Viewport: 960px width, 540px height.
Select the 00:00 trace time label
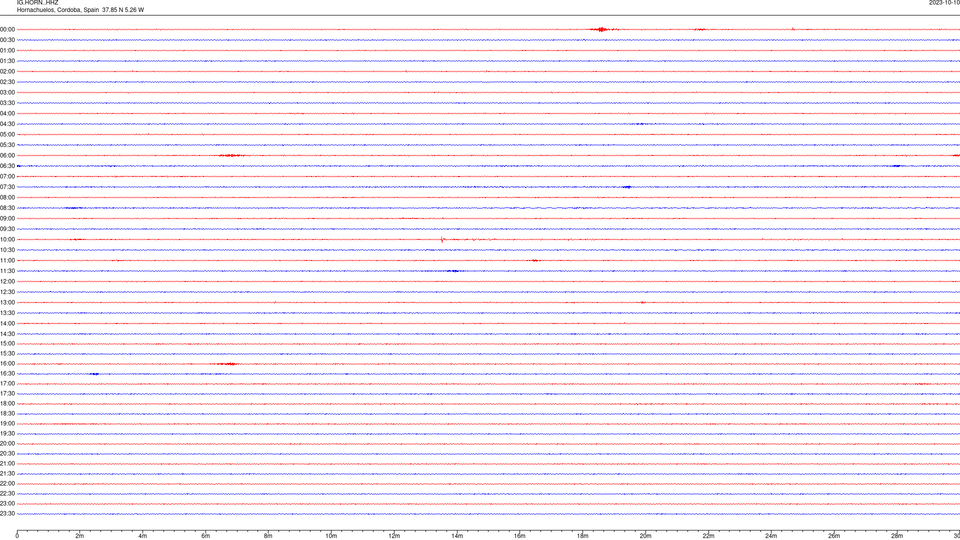pos(7,29)
